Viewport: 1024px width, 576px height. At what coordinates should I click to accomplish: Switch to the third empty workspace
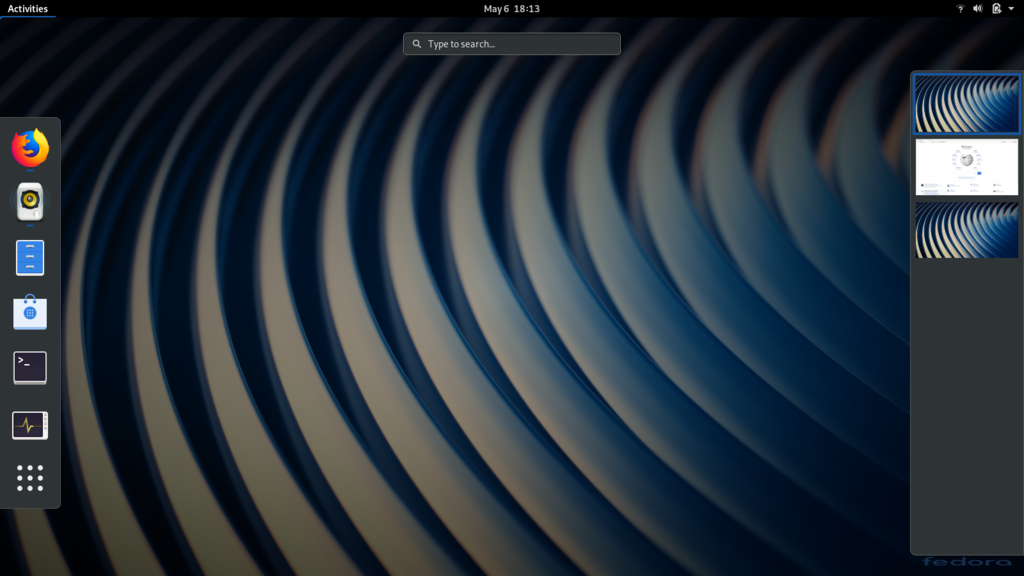[x=966, y=230]
